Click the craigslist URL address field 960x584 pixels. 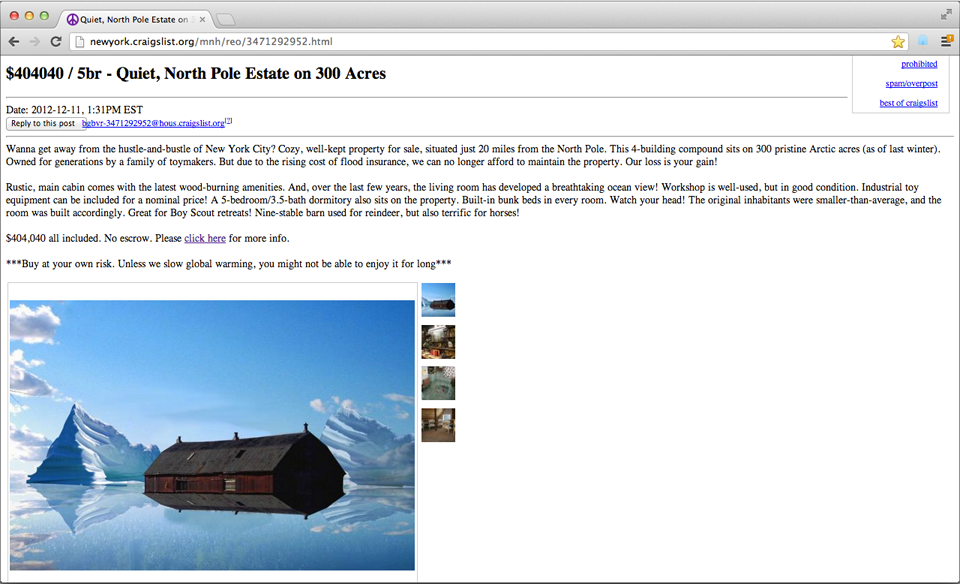(x=487, y=42)
